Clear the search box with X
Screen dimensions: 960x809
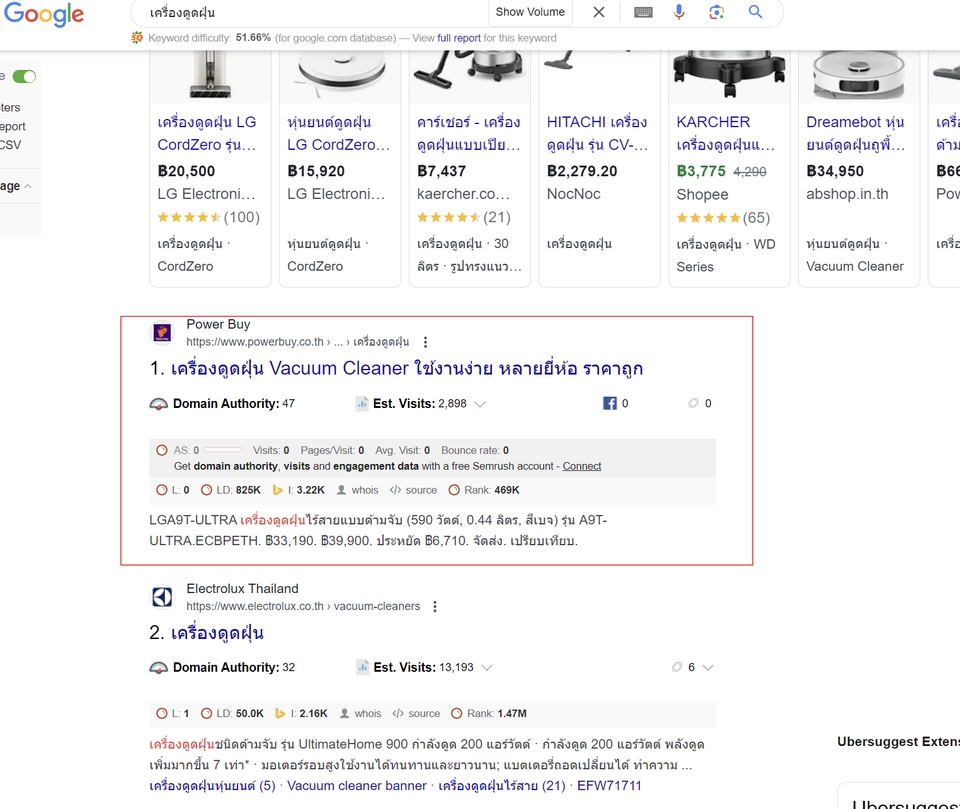pyautogui.click(x=599, y=12)
